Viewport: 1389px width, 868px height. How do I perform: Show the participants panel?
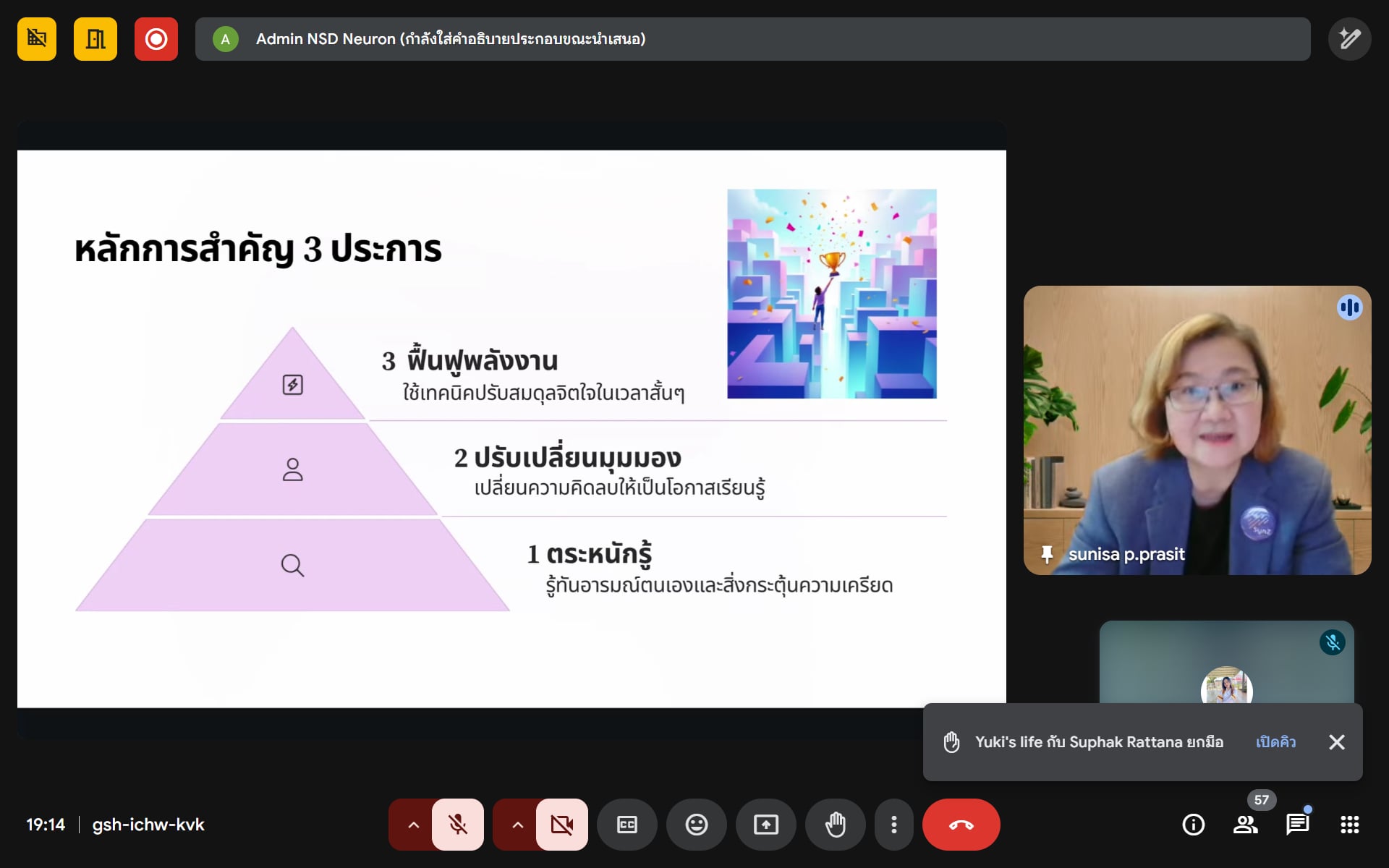1246,825
